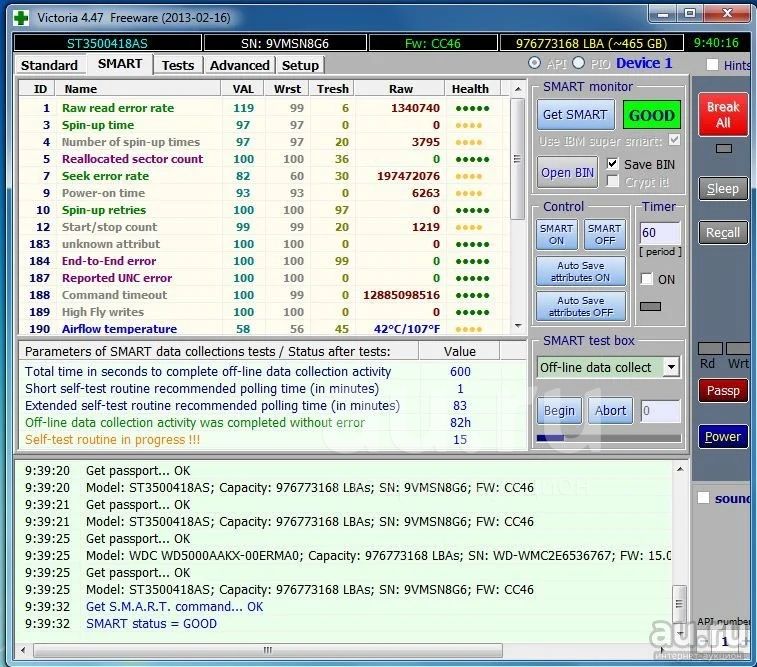Screen dimensions: 757x667
Task: Click the Open BIN button
Action: click(567, 173)
